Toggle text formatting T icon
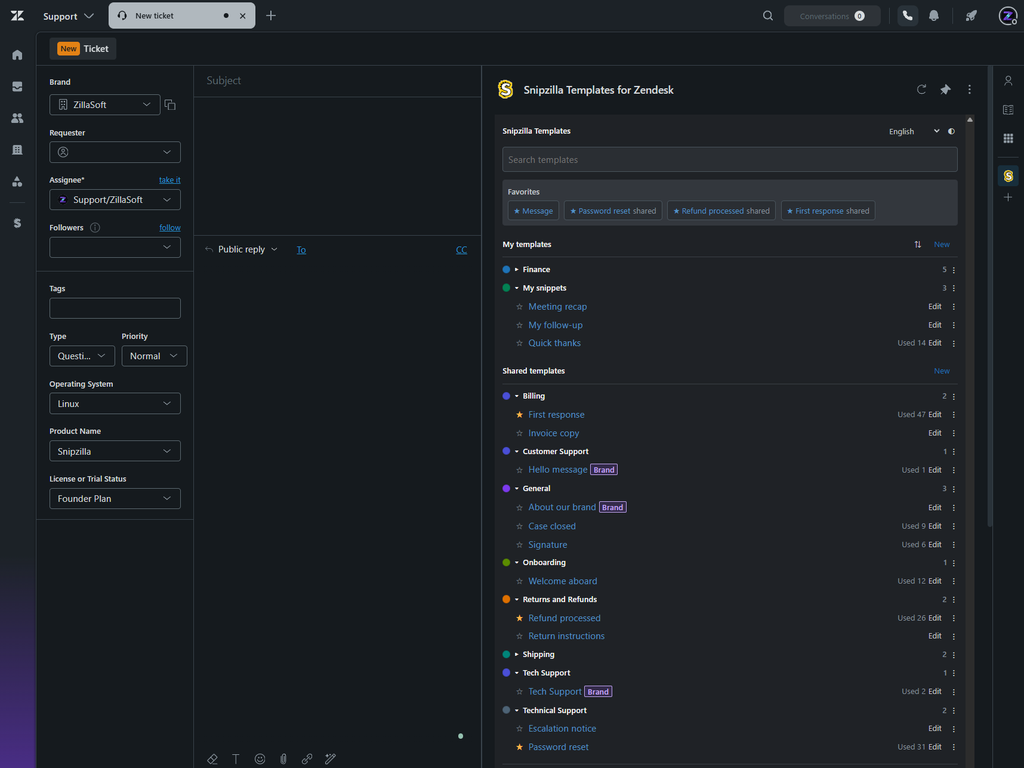1024x768 pixels. [236, 759]
